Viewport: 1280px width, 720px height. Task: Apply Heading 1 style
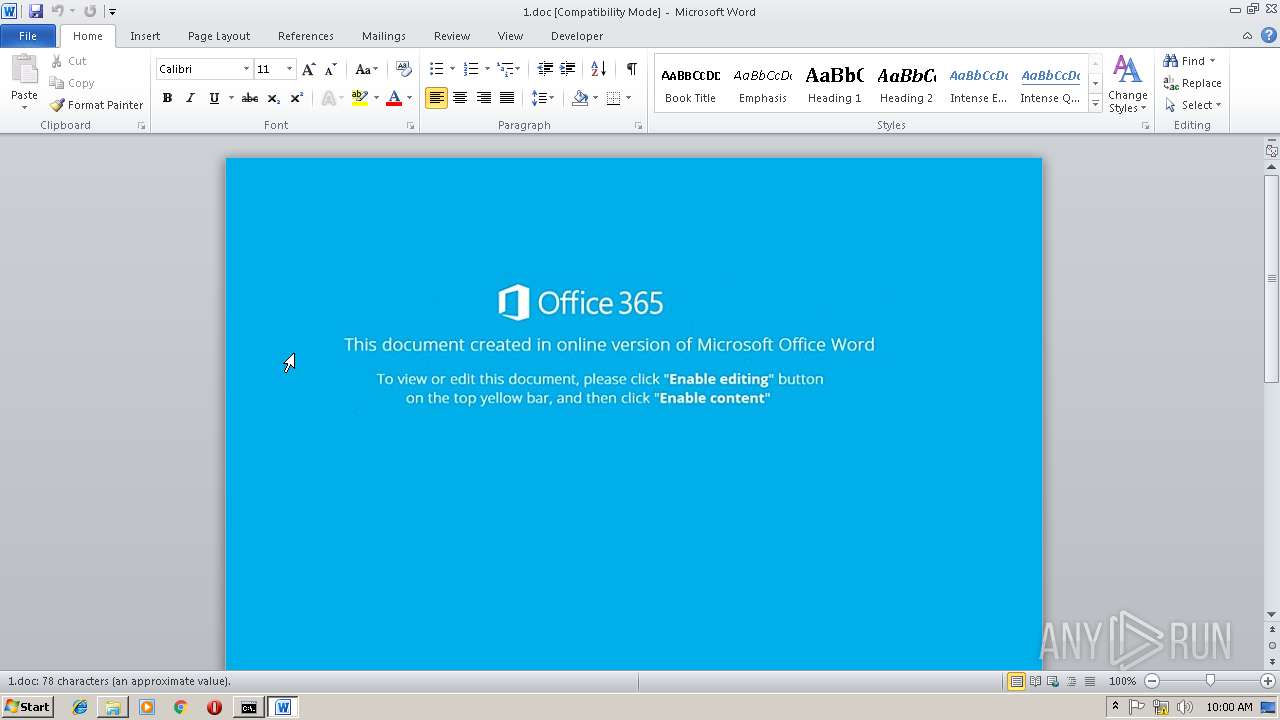834,84
